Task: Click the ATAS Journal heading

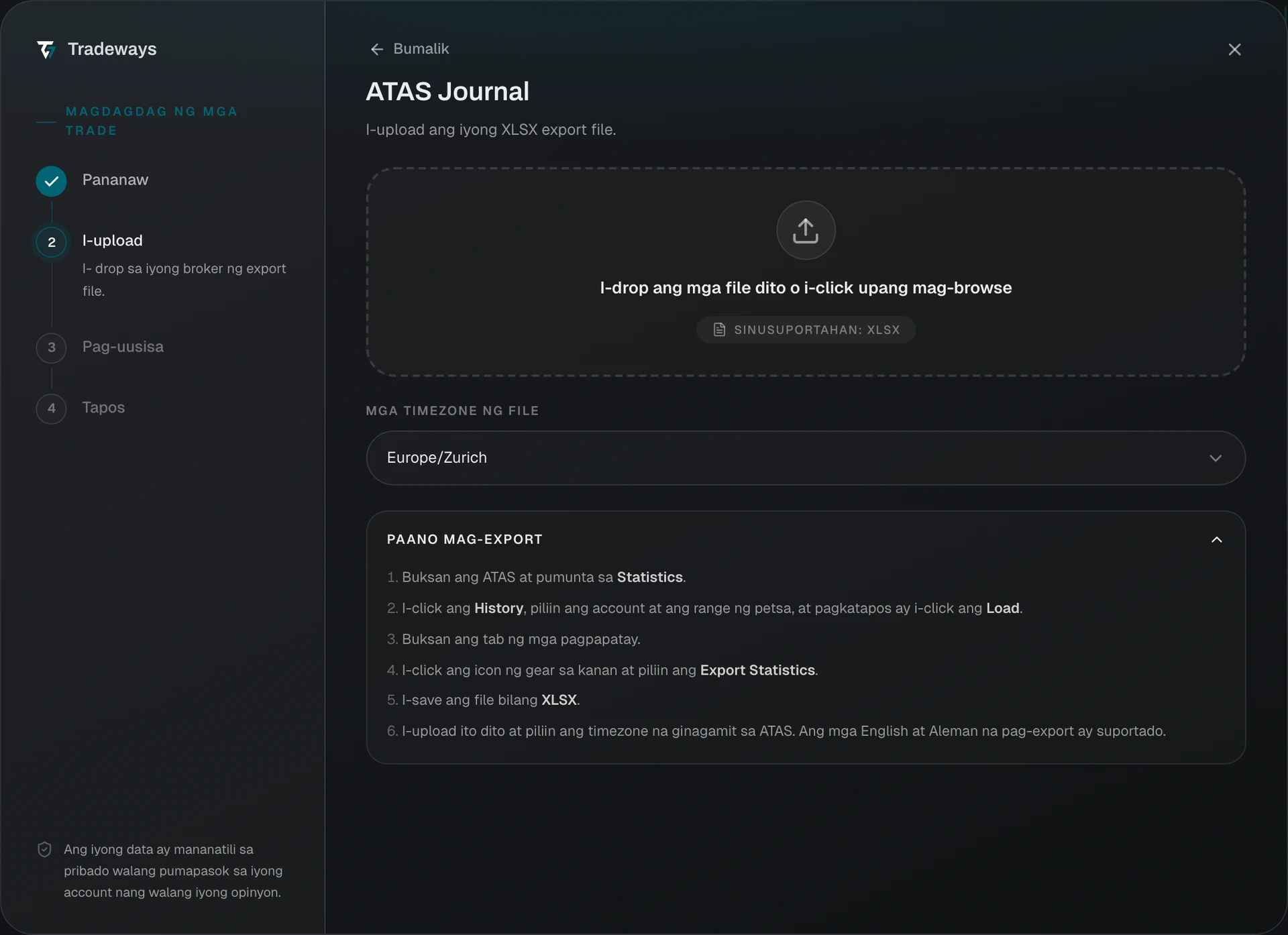Action: [447, 91]
